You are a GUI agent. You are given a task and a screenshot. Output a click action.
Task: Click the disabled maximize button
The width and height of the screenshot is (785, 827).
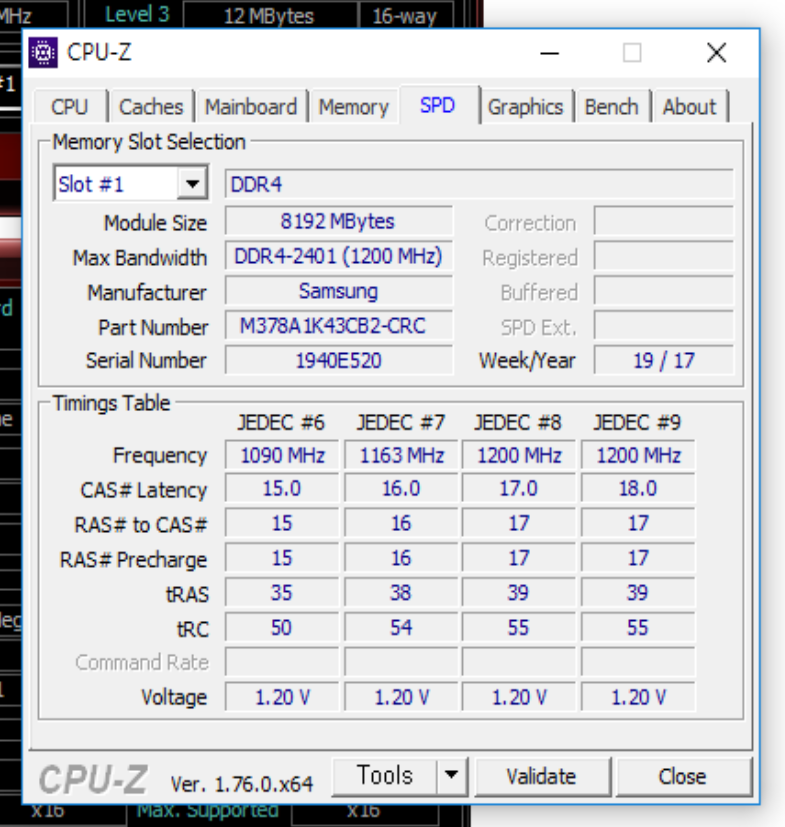[x=632, y=53]
